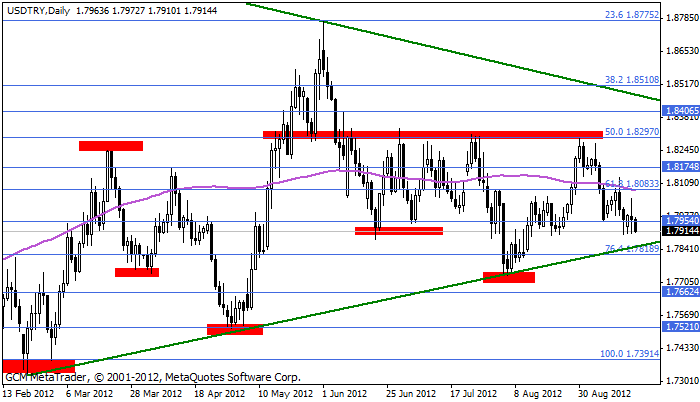The height and width of the screenshot is (402, 700).
Task: Click the 8 Aug 2012 date label
Action: point(538,394)
